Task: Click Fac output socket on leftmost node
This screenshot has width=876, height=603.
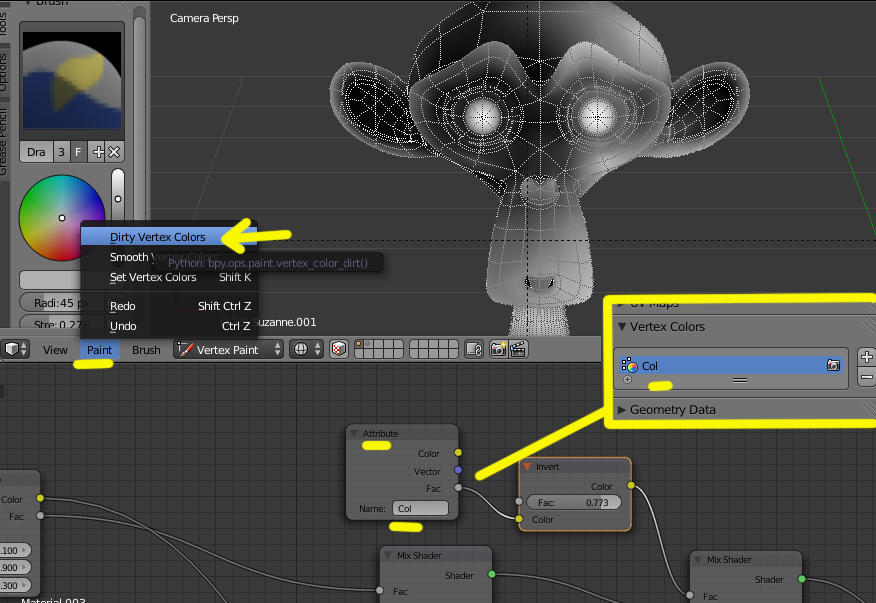Action: pyautogui.click(x=40, y=515)
